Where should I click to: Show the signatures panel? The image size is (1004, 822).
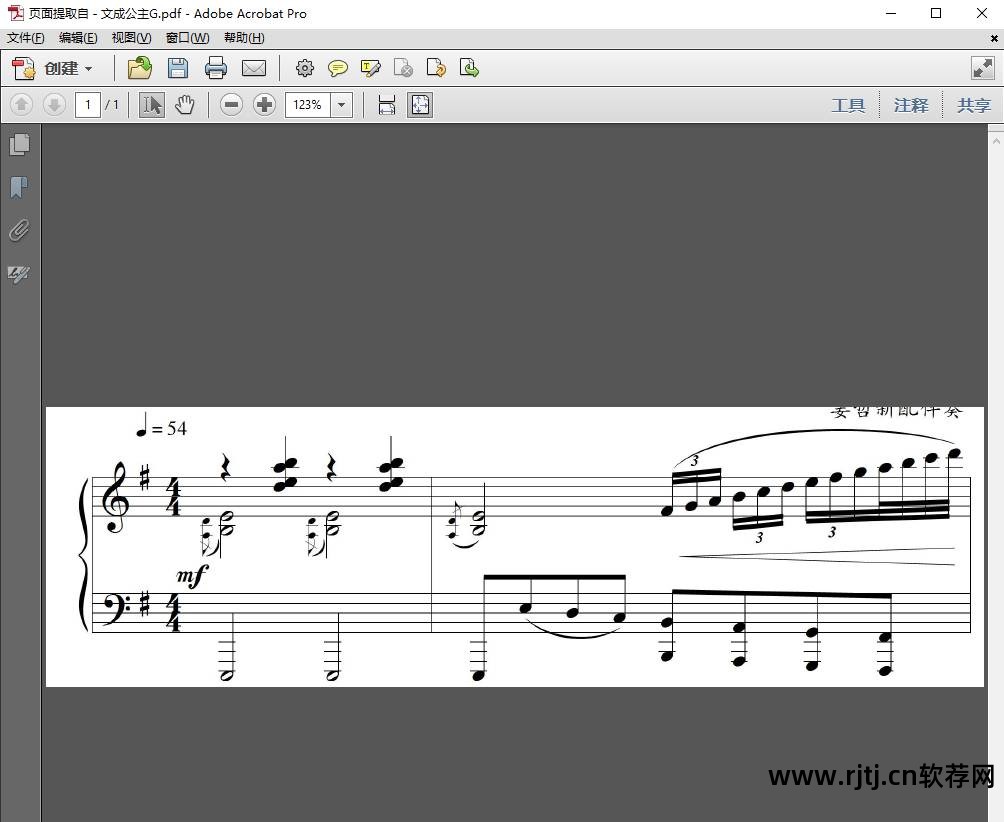[x=19, y=274]
